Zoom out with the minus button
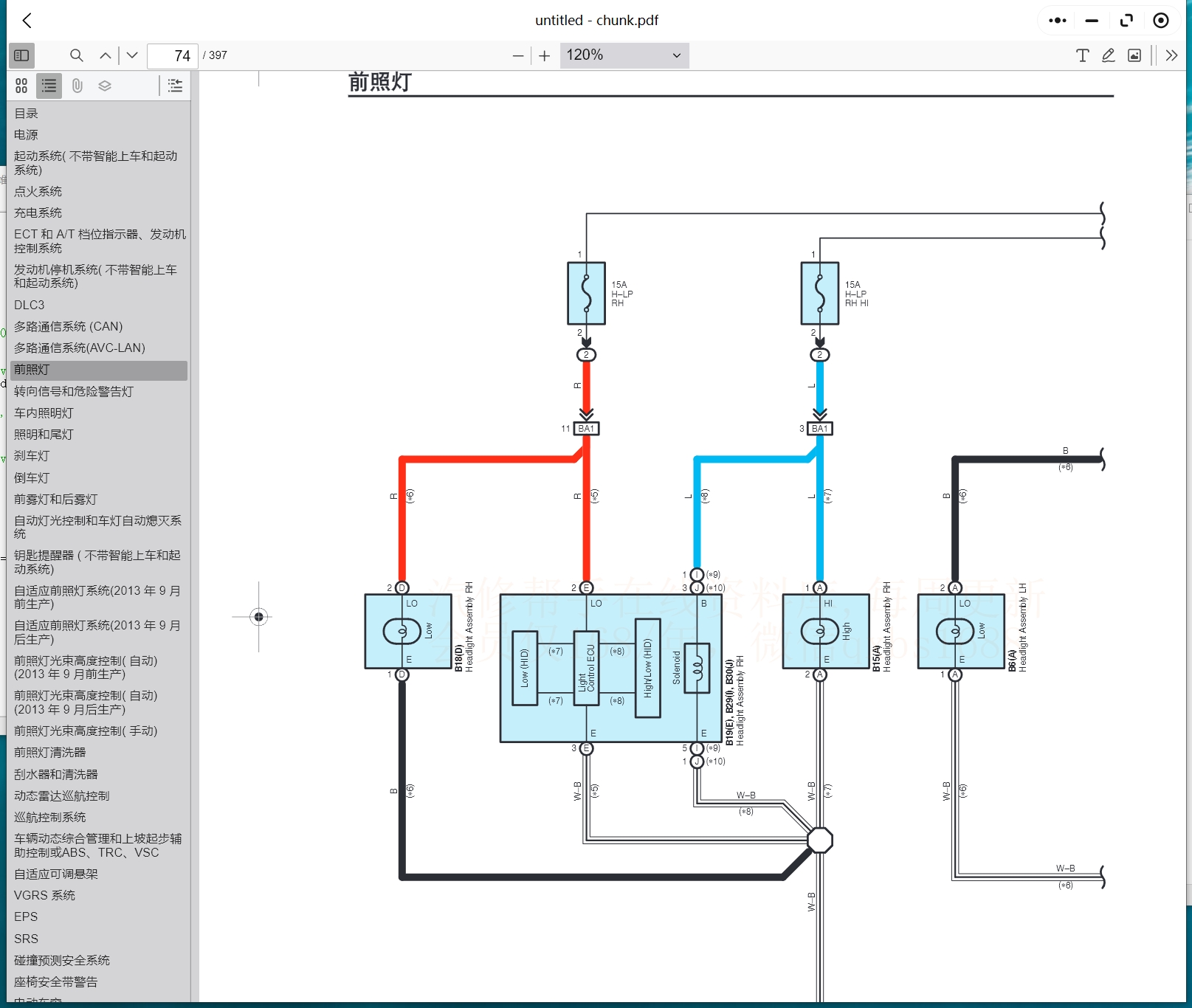 [x=518, y=56]
